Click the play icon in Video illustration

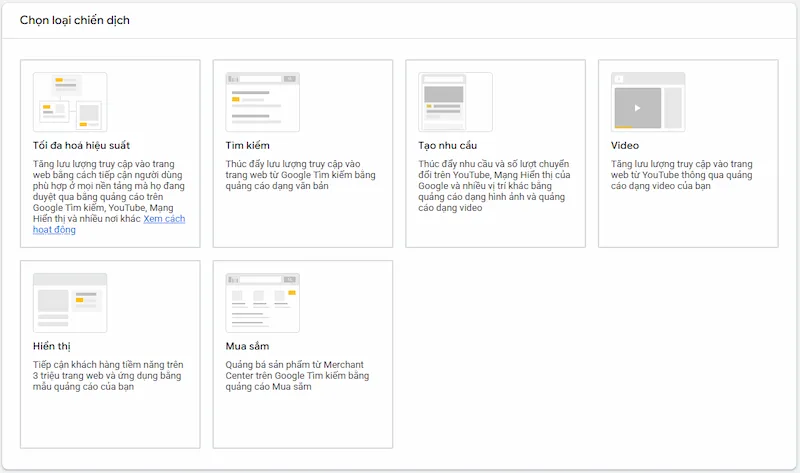637,107
